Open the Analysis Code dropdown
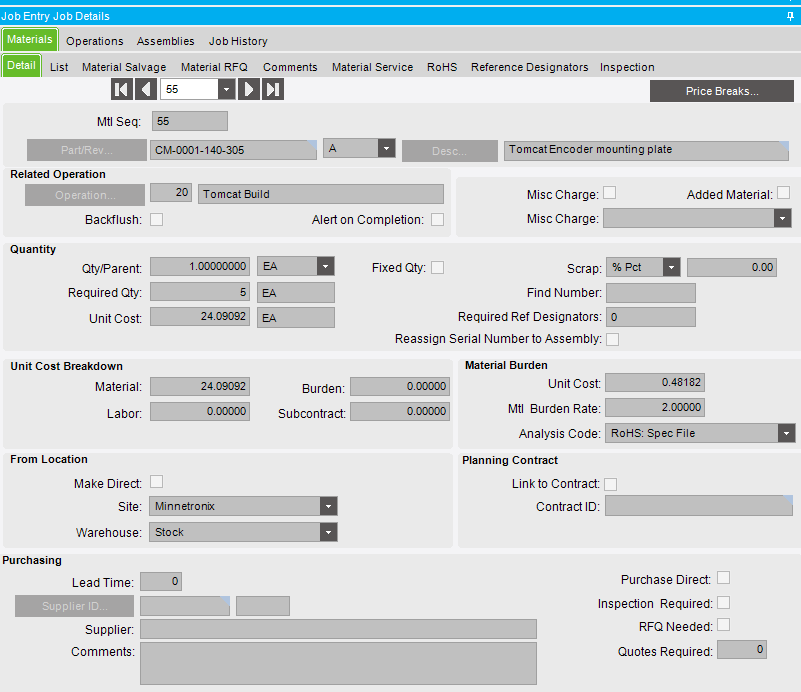Screen dimensions: 801x692 pos(787,434)
